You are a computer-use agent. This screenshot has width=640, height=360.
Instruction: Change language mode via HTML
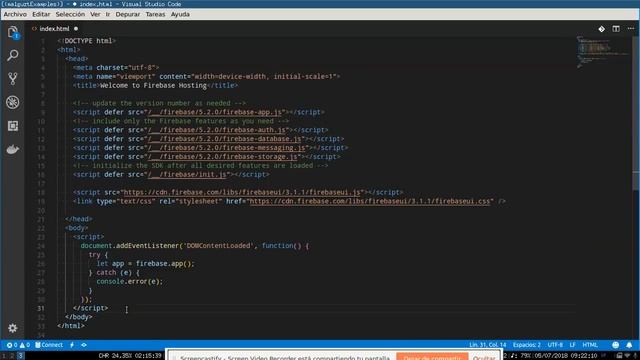(x=590, y=345)
